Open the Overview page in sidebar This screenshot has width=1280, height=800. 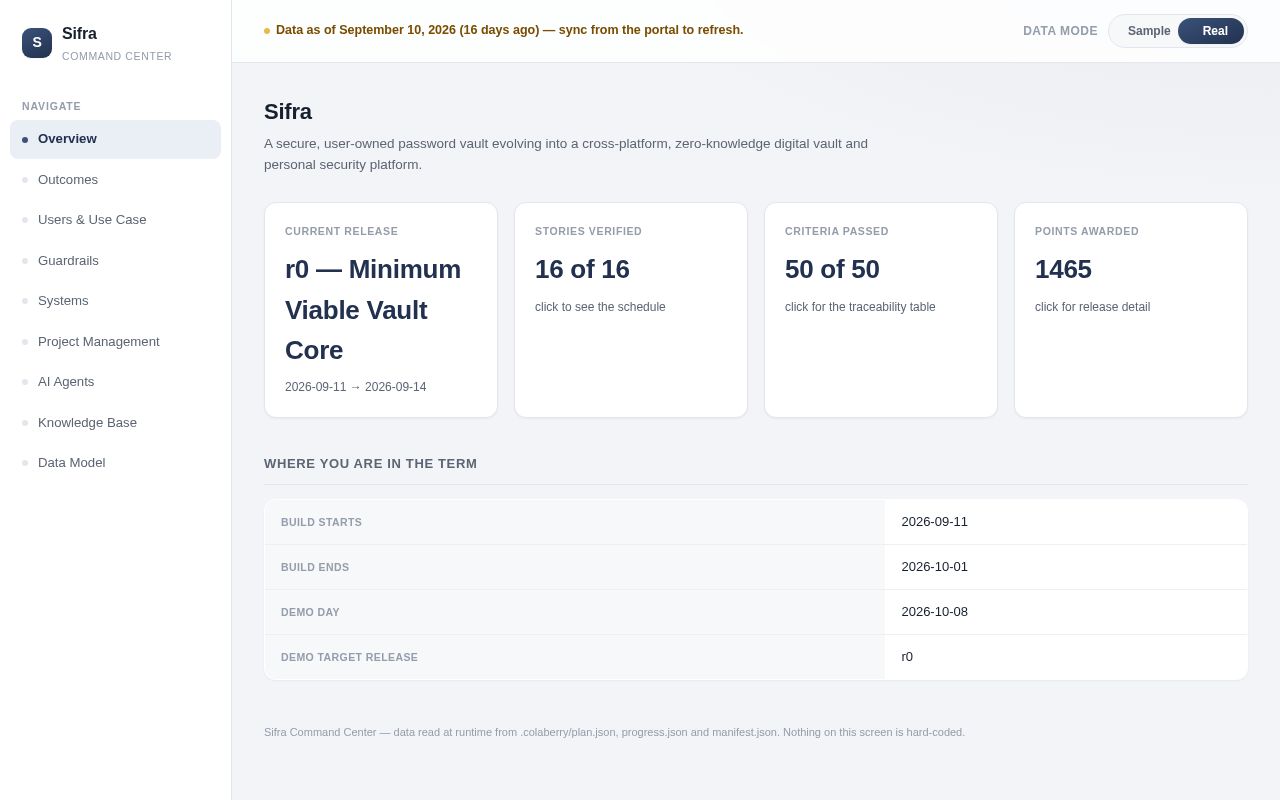115,139
